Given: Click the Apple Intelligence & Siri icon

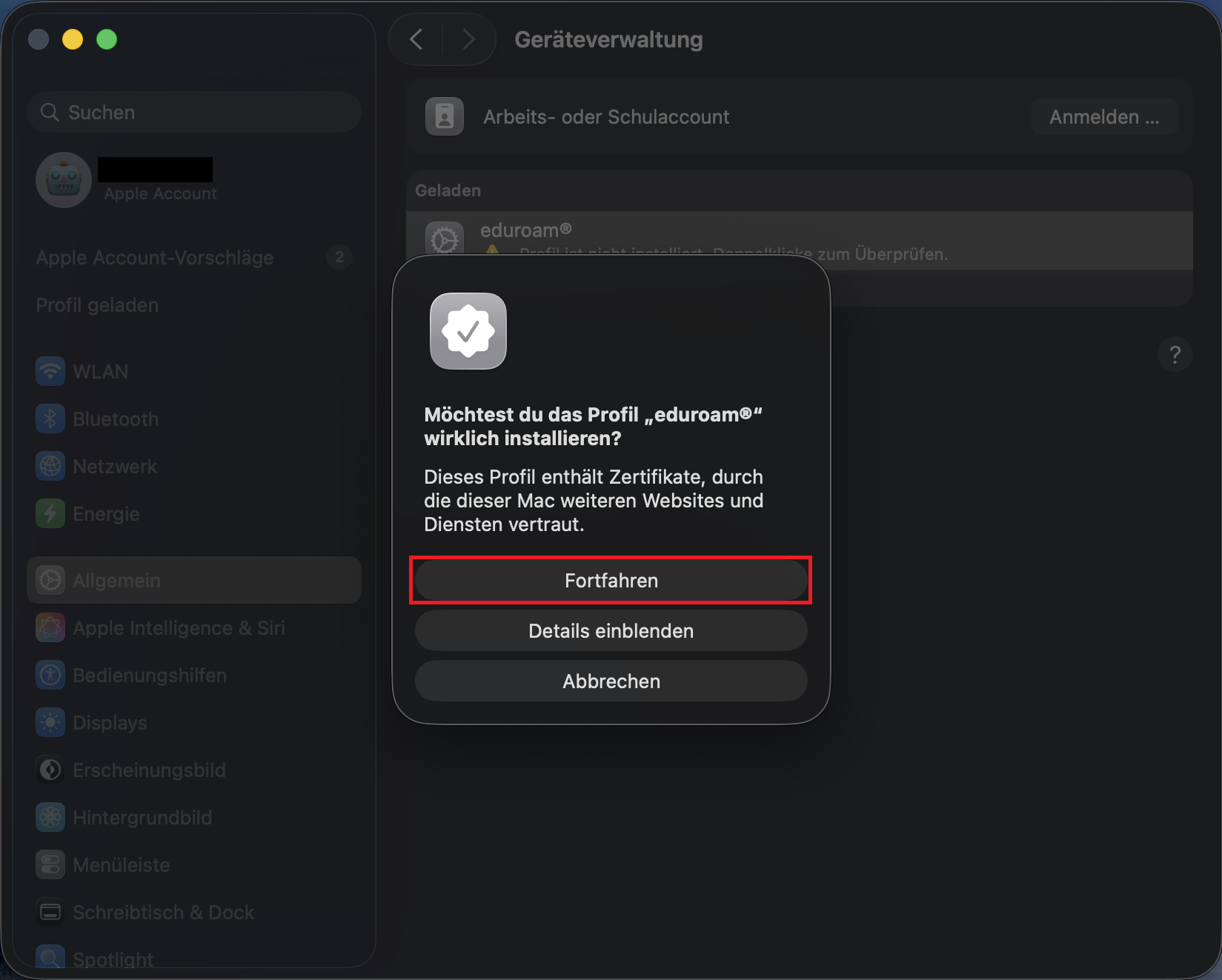Looking at the screenshot, I should coord(50,627).
